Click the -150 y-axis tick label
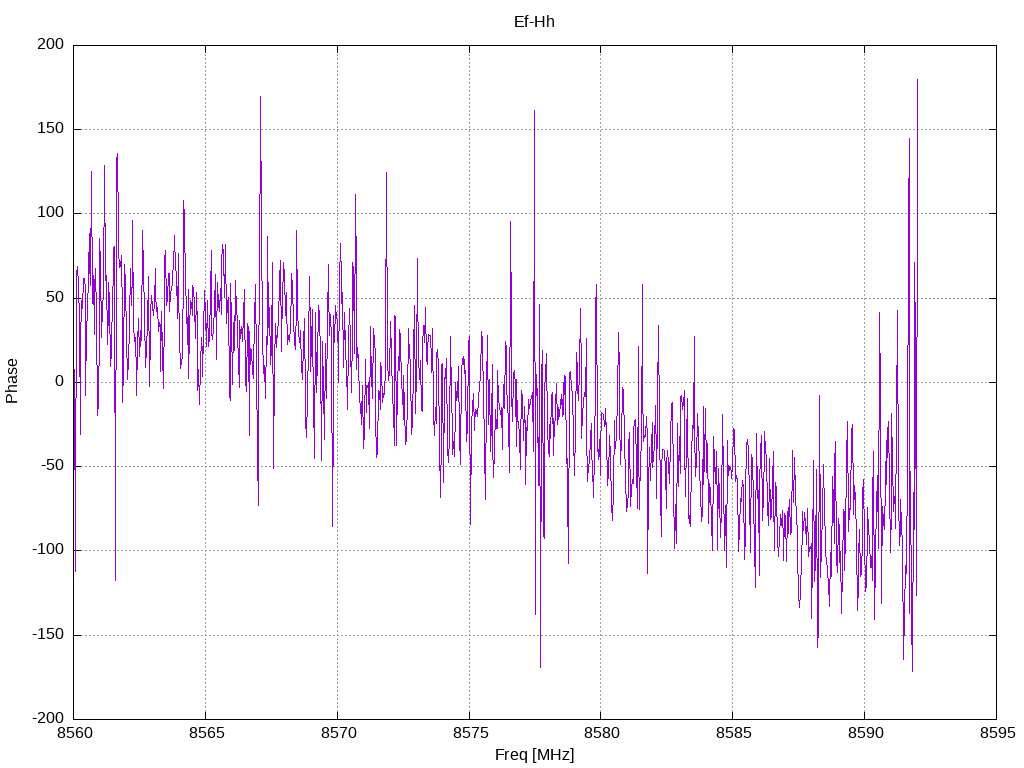1024x768 pixels. (48, 634)
